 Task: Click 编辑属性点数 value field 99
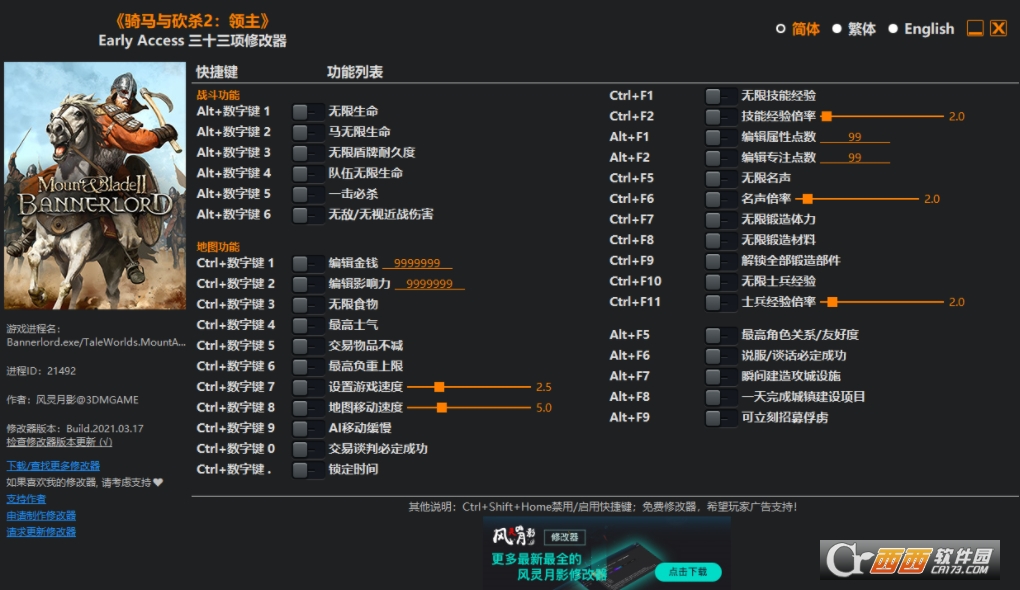click(855, 137)
